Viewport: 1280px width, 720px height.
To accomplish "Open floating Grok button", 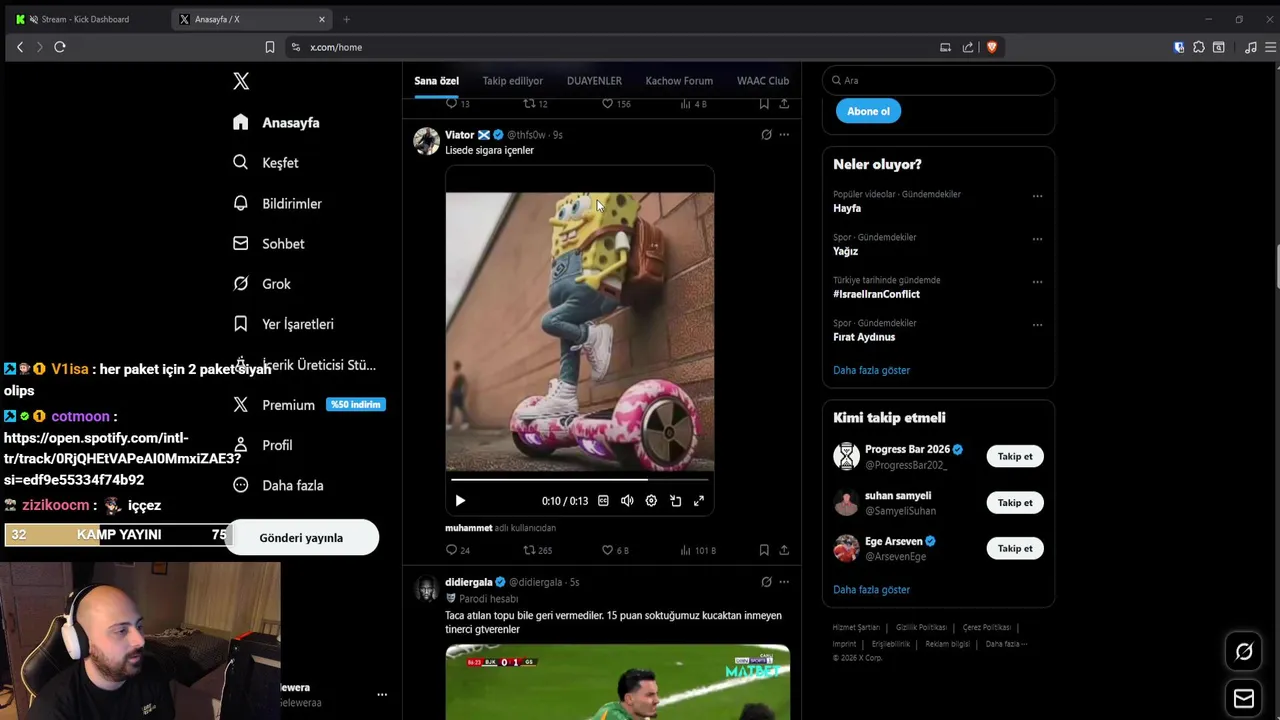I will pos(1244,652).
